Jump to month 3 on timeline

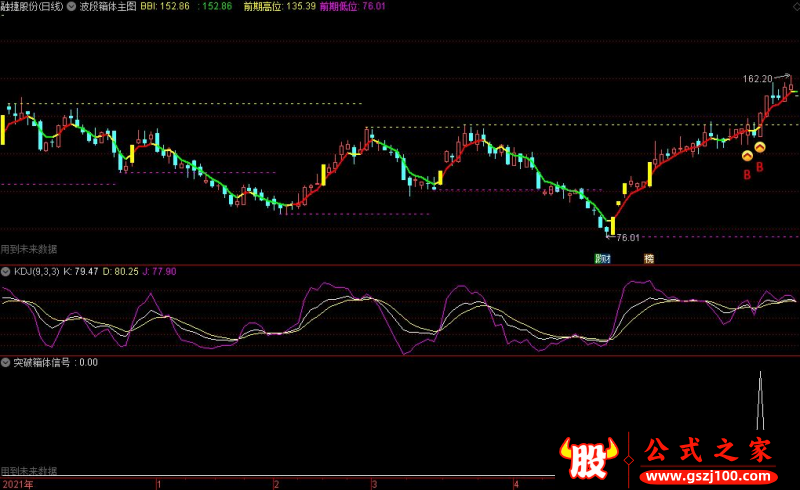pos(374,484)
